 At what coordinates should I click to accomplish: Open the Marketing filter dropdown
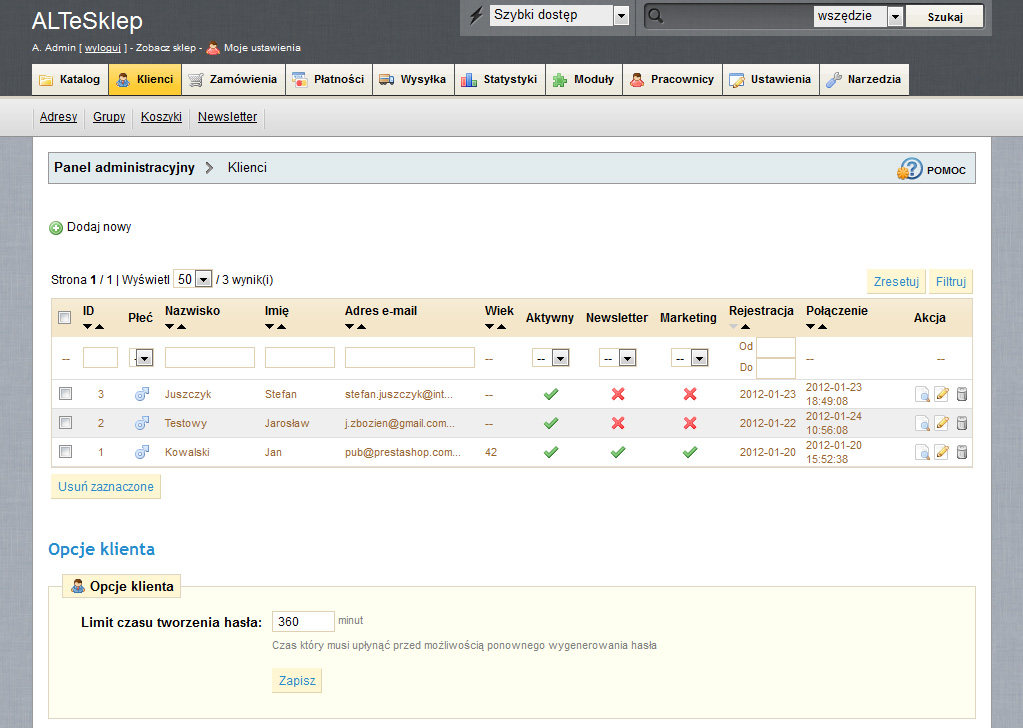(690, 357)
